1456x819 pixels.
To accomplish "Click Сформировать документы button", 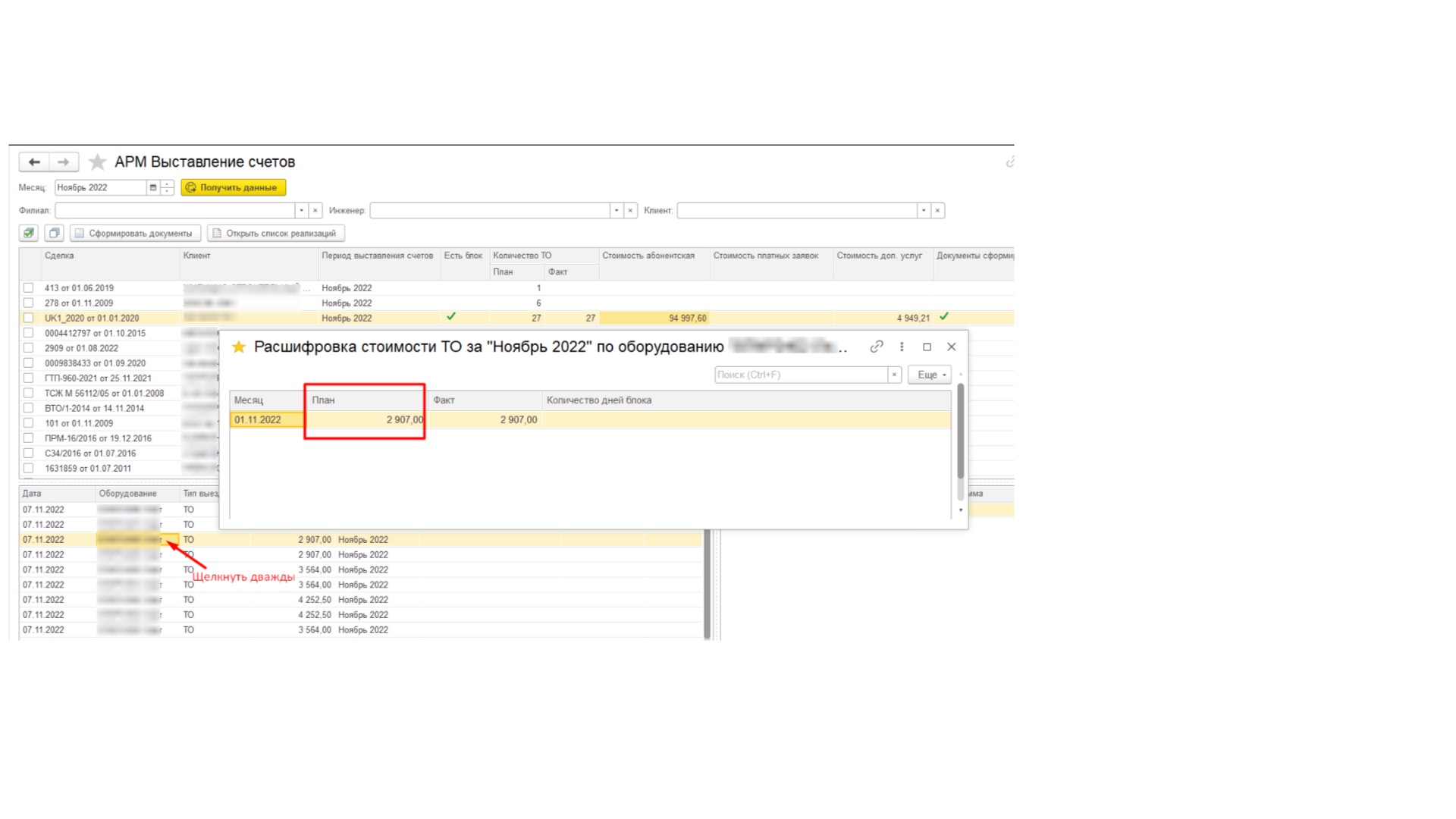I will point(136,234).
